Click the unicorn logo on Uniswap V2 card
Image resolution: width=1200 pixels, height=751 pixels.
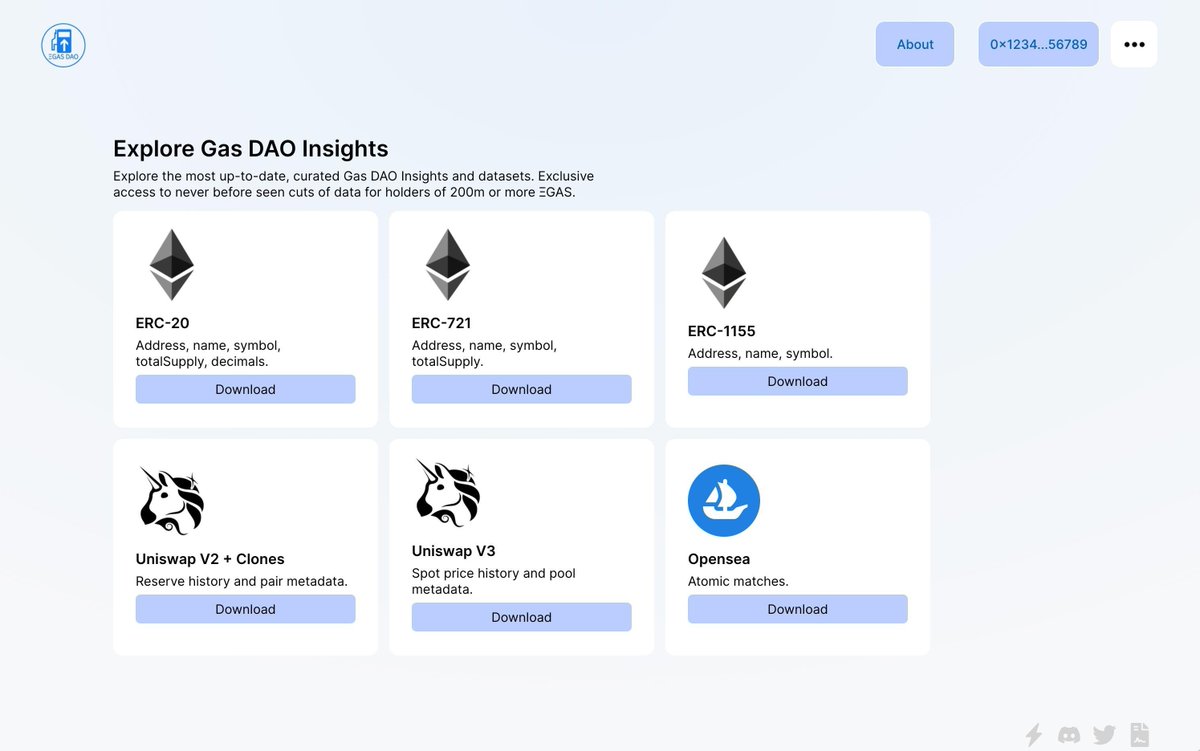(172, 501)
